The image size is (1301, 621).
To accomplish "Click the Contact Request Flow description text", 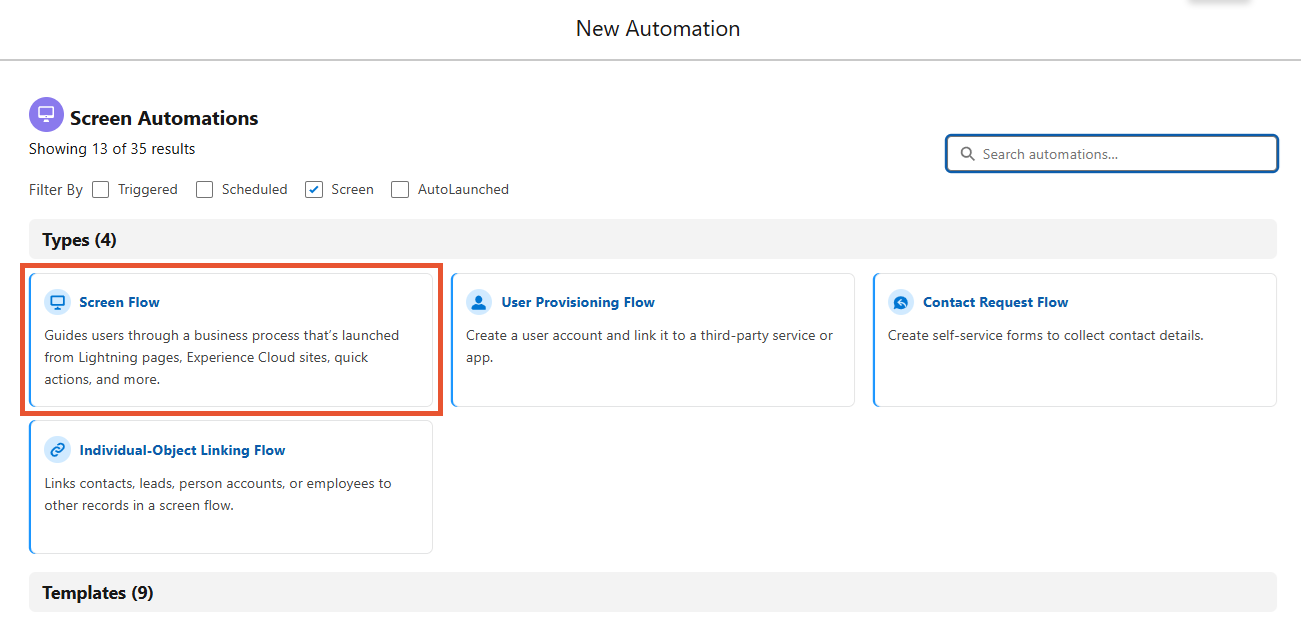I will click(1046, 335).
